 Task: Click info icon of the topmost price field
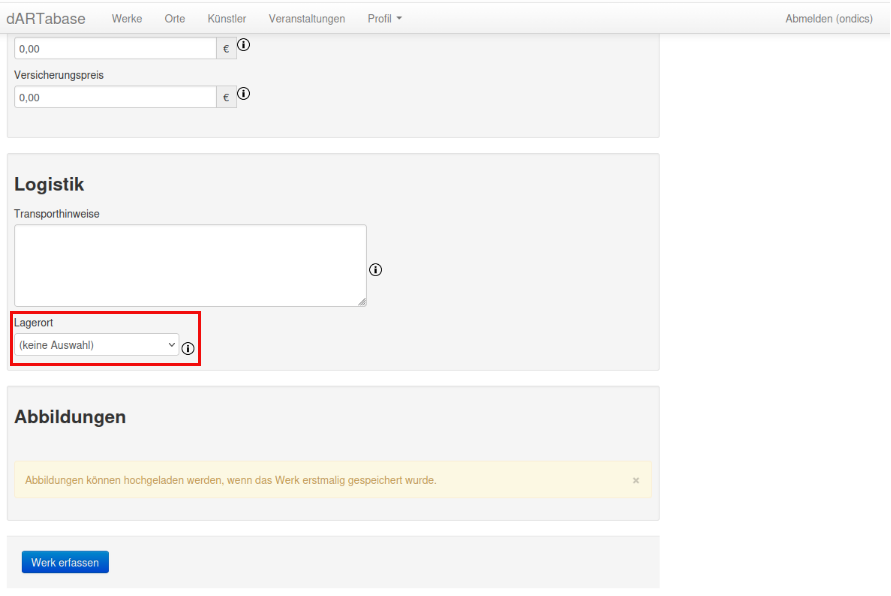click(243, 45)
